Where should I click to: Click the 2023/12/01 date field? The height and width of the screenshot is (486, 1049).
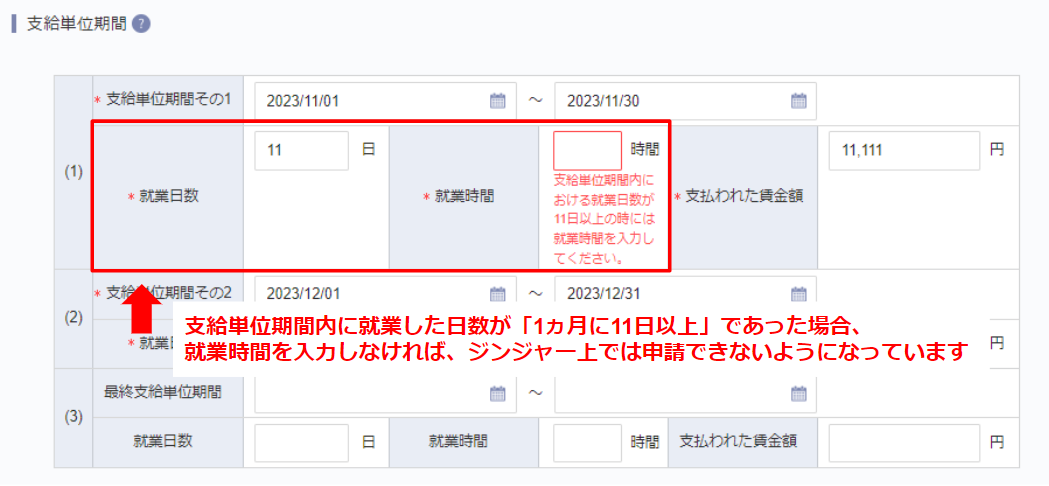[370, 293]
